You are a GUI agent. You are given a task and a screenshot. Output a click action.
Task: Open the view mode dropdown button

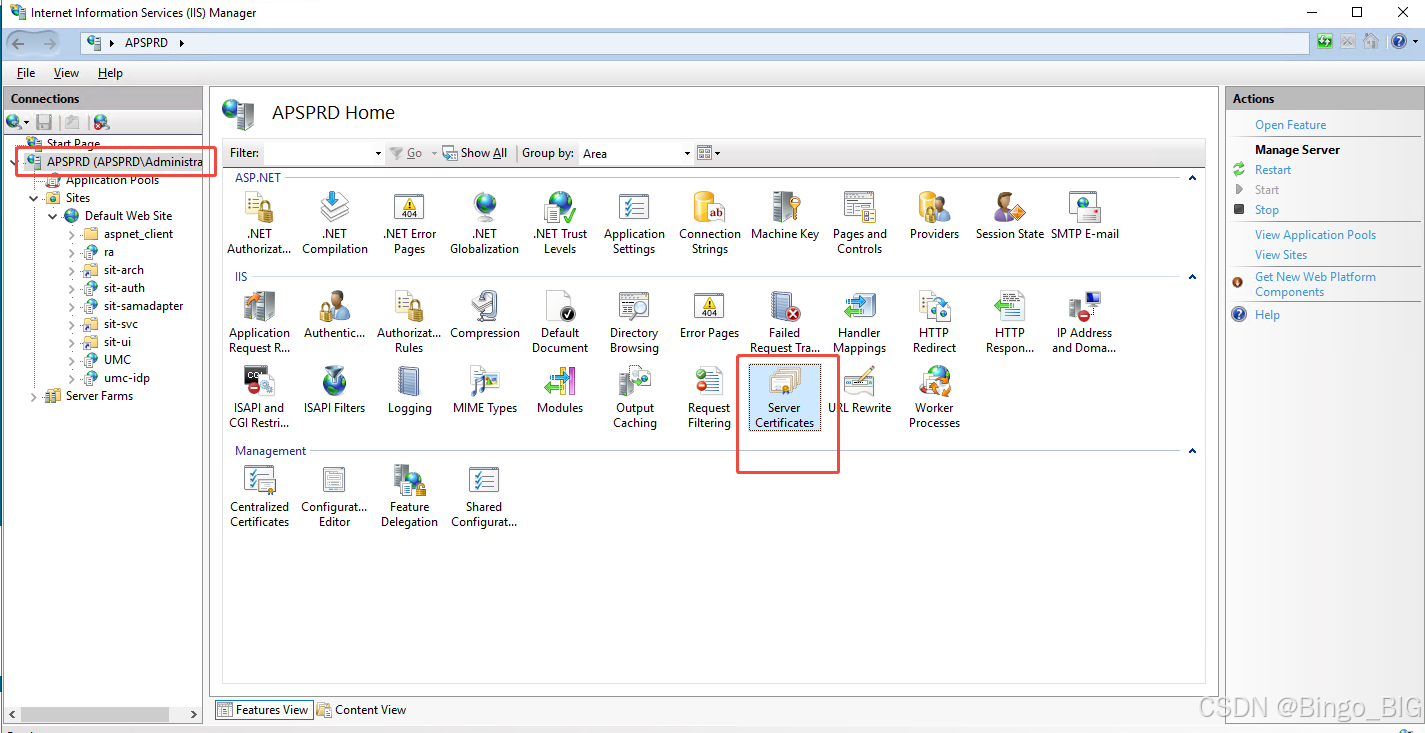point(709,153)
